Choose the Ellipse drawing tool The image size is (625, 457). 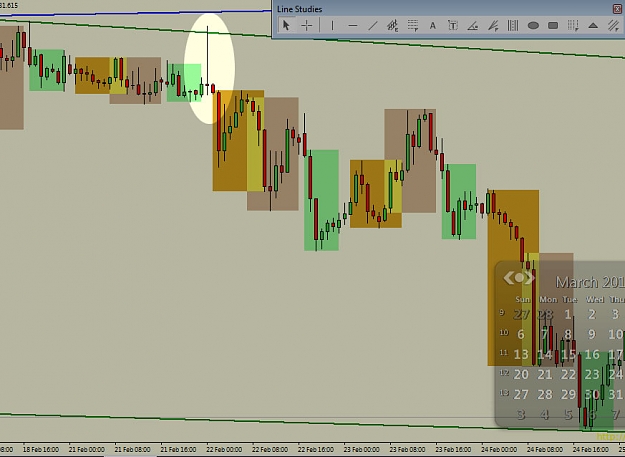(533, 25)
